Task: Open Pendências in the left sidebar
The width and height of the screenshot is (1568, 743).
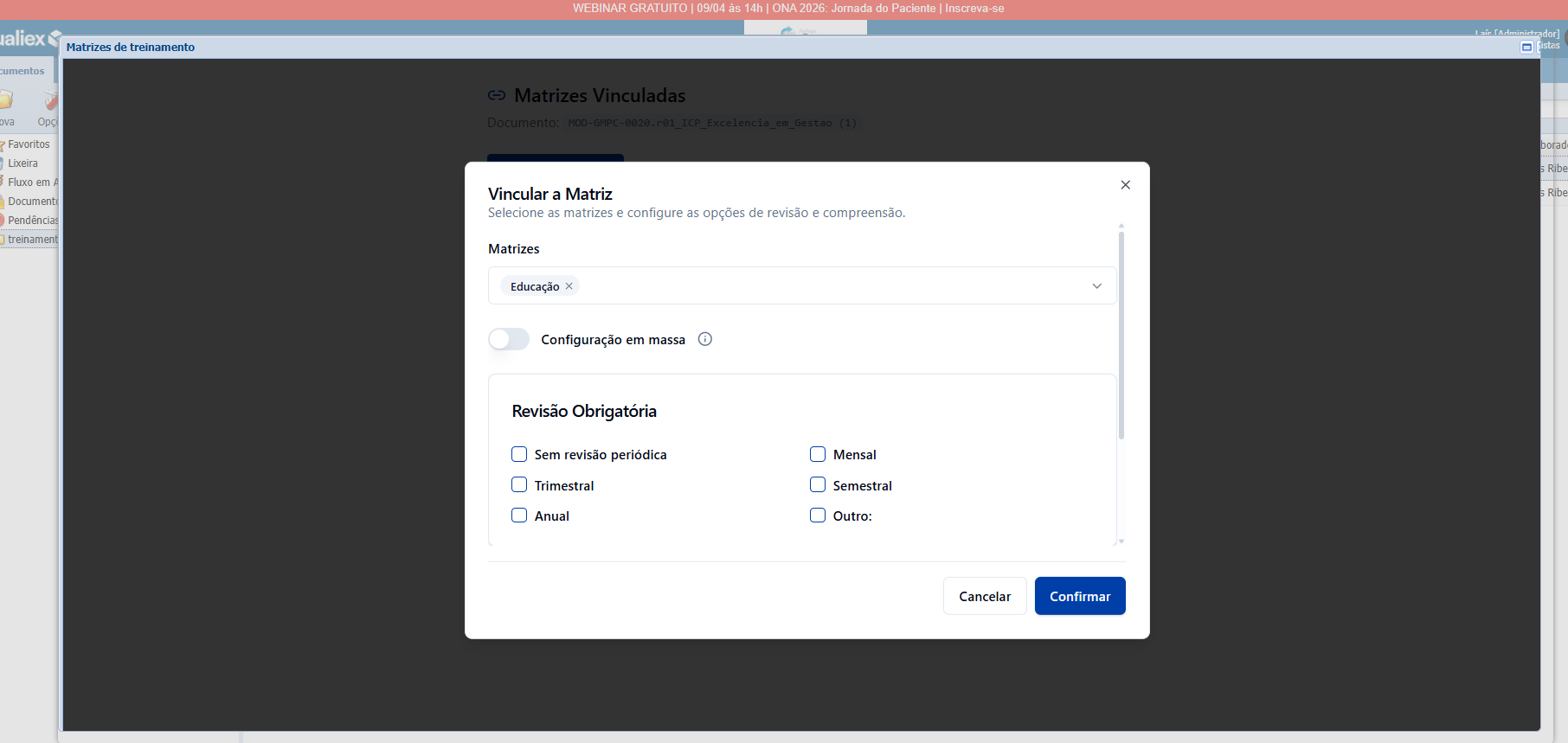Action: pyautogui.click(x=32, y=221)
